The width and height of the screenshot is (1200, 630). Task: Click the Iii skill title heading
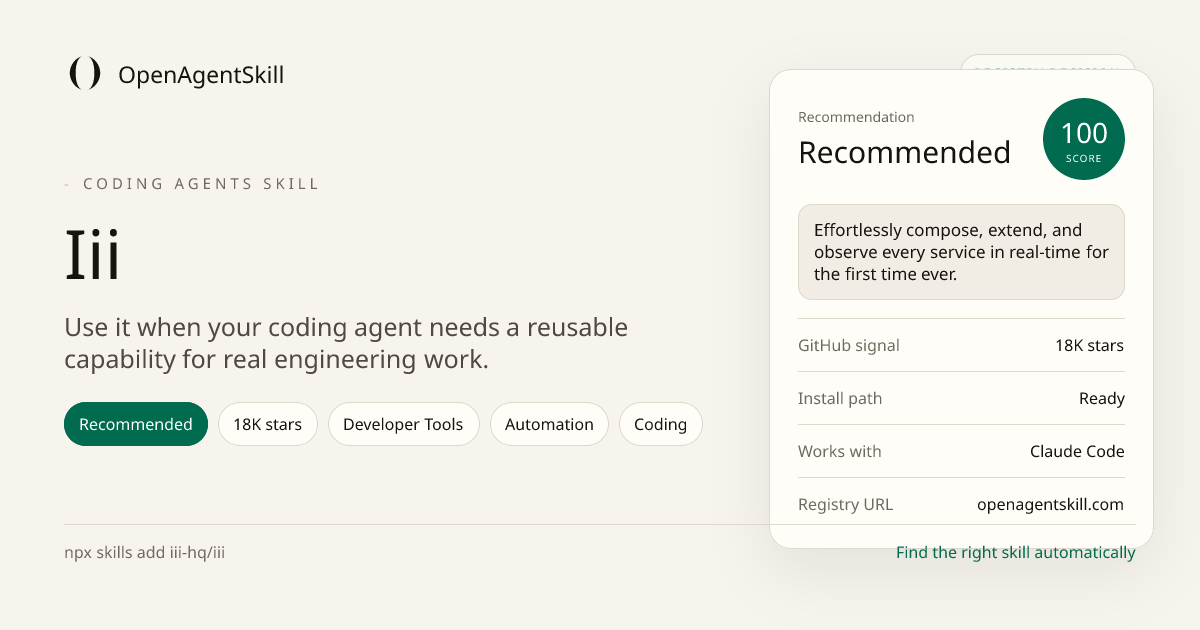(93, 256)
